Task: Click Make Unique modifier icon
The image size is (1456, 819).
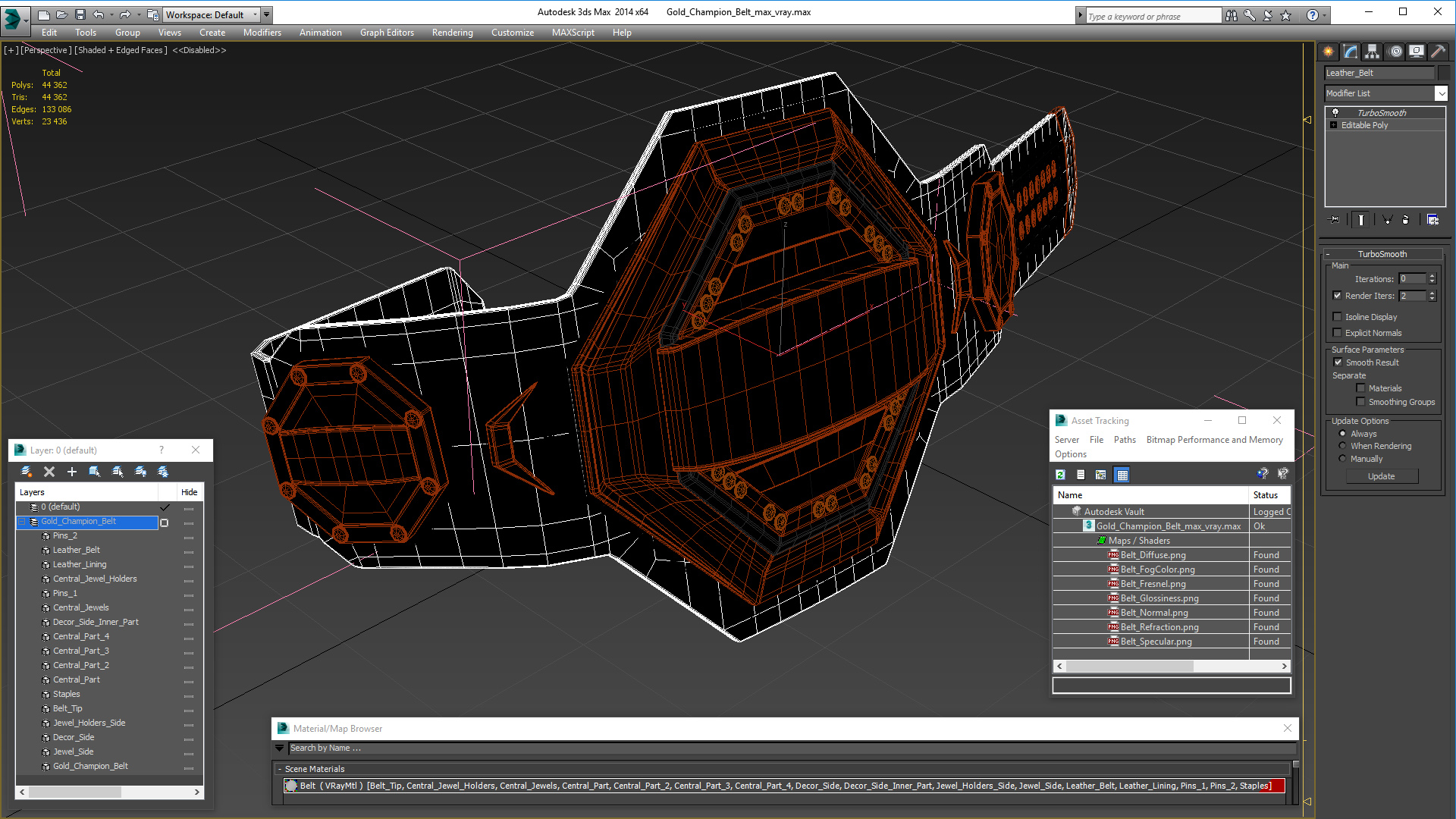Action: tap(1387, 220)
